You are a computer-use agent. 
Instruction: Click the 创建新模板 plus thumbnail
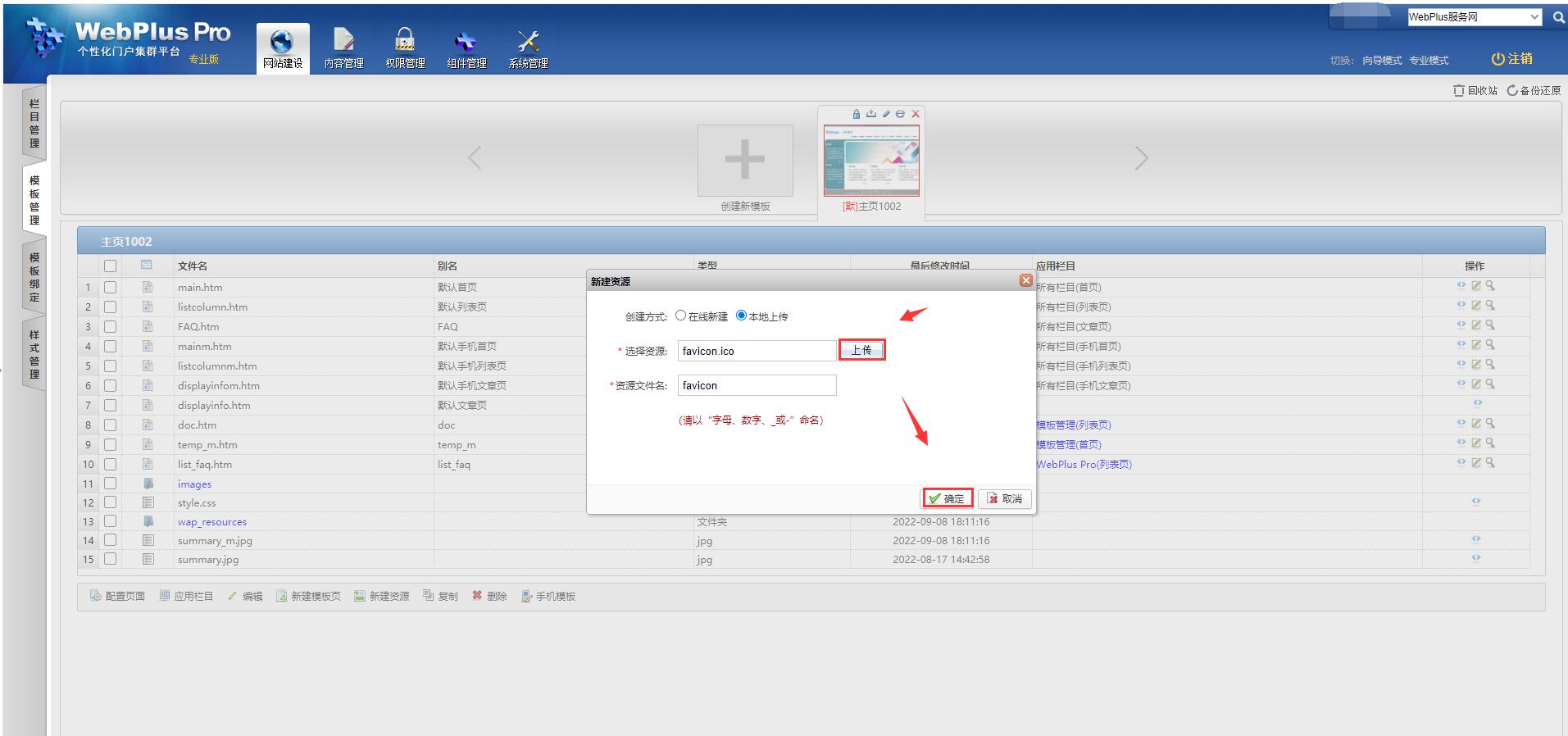pyautogui.click(x=745, y=160)
